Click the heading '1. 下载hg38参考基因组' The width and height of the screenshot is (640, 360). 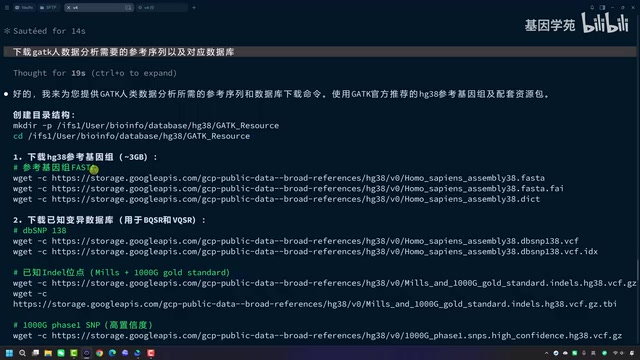(85, 157)
